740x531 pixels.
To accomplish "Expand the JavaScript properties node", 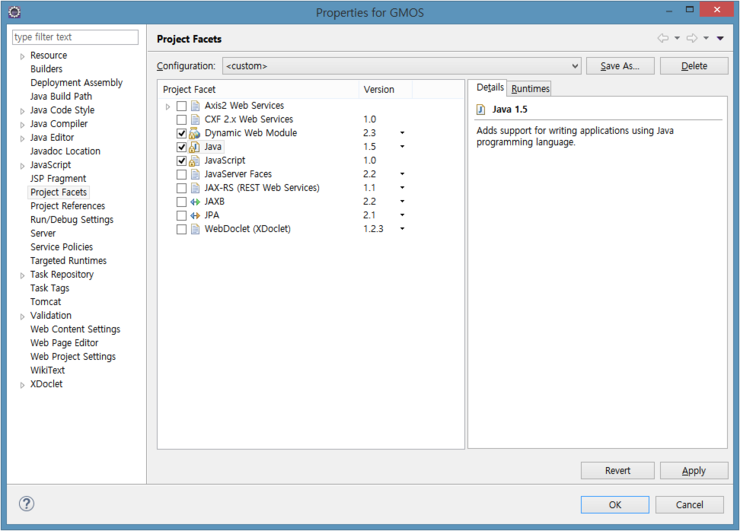I will click(x=22, y=166).
